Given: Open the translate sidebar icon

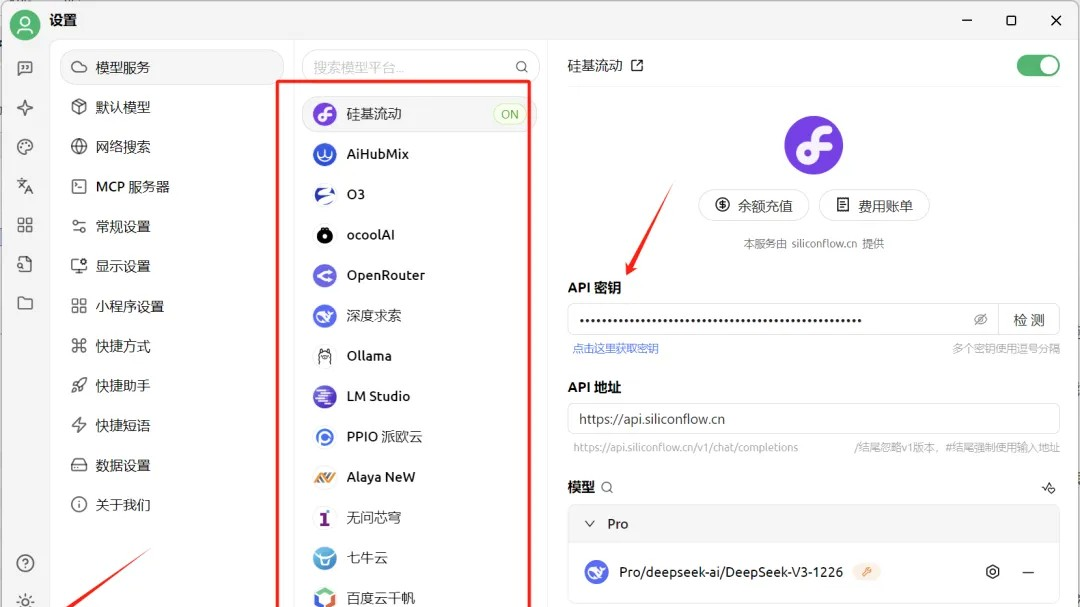Looking at the screenshot, I should click(25, 186).
